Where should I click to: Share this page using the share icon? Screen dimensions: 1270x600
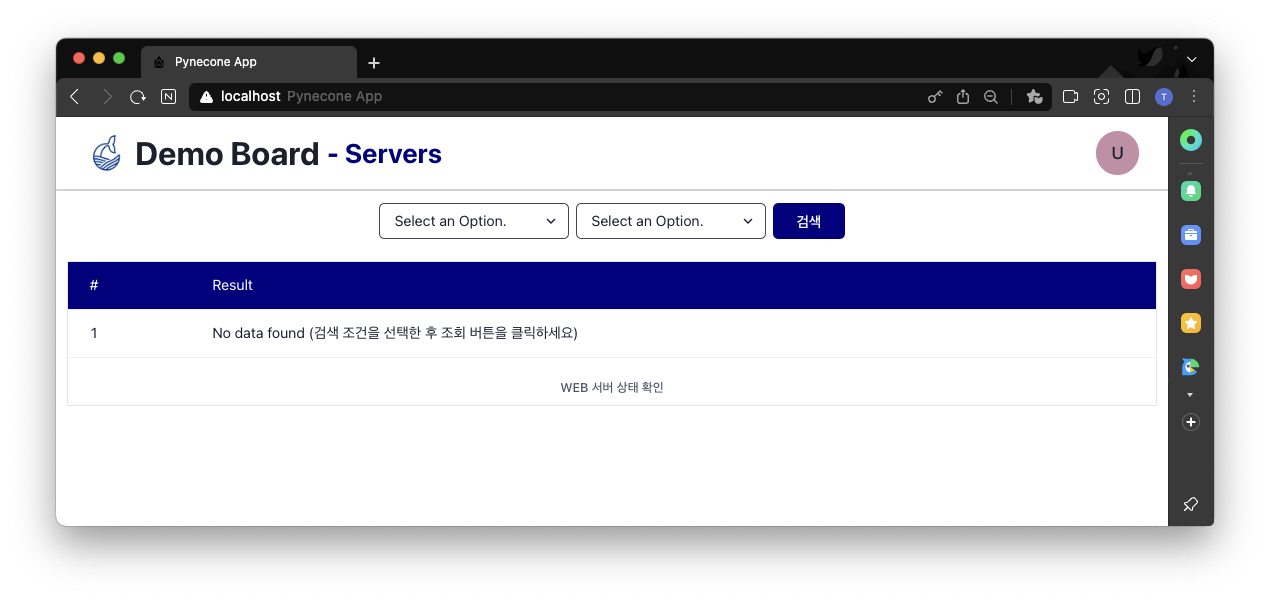point(963,97)
